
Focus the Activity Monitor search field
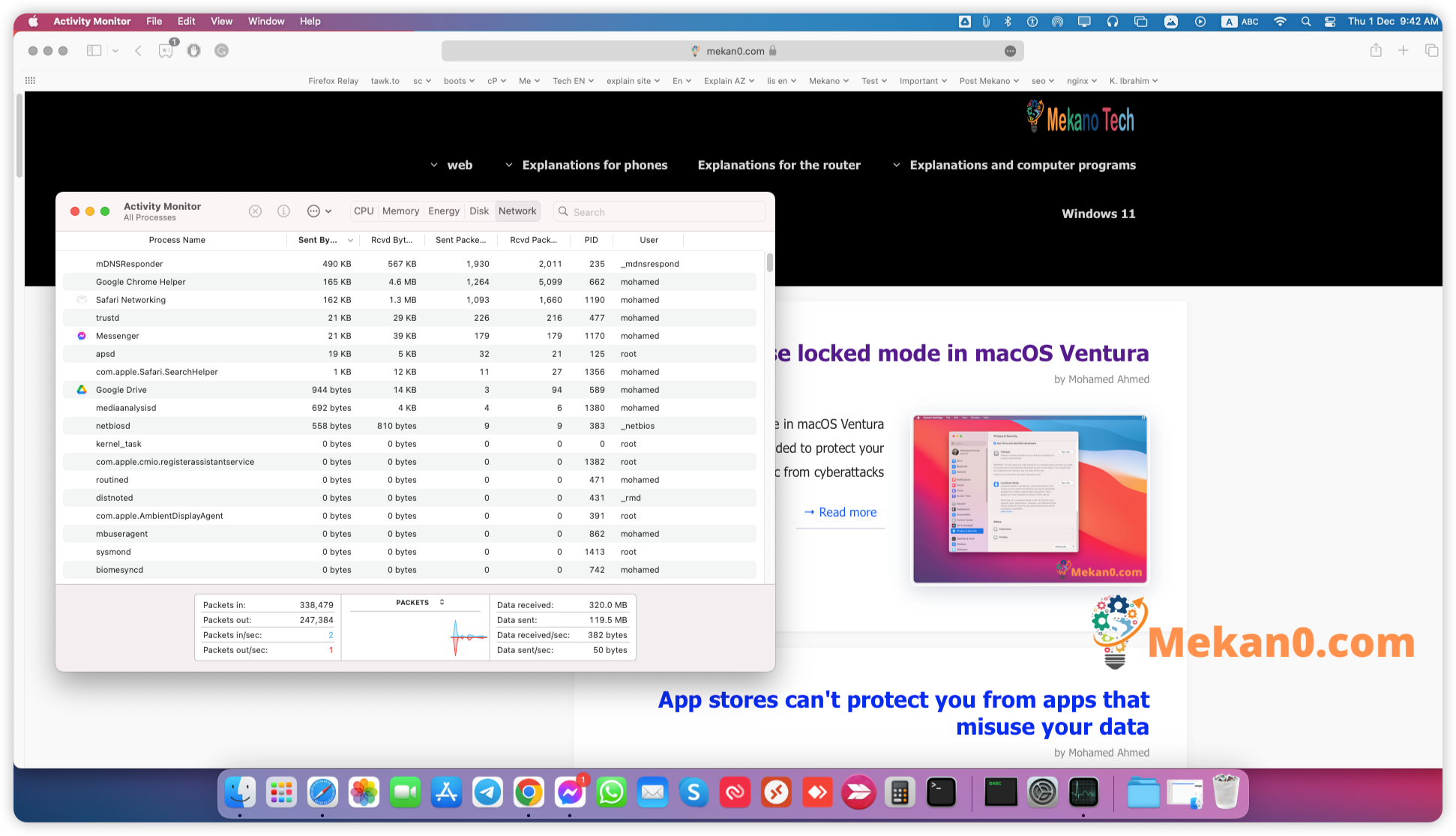pos(660,212)
